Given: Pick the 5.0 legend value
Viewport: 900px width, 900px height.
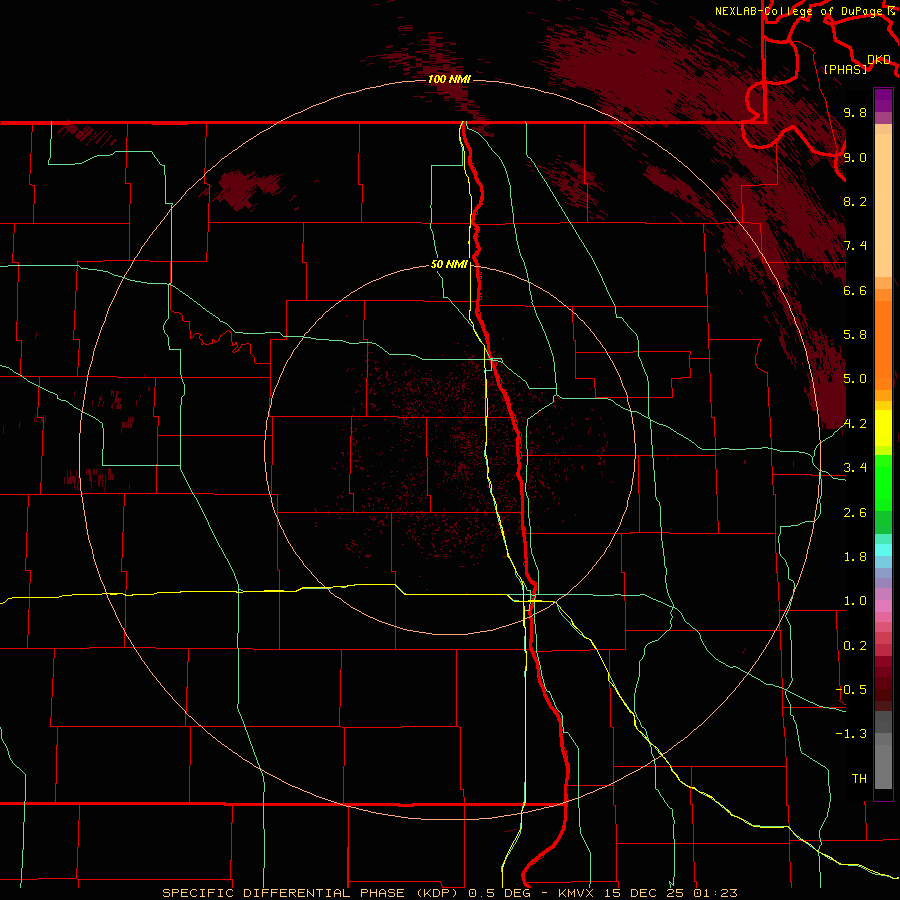Looking at the screenshot, I should pos(855,379).
